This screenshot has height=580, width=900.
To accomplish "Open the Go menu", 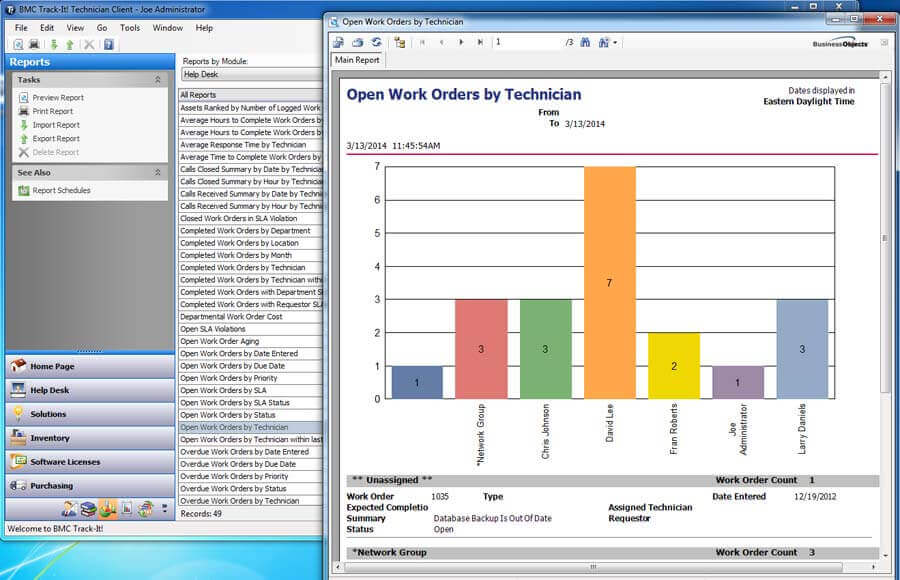I will (x=102, y=28).
